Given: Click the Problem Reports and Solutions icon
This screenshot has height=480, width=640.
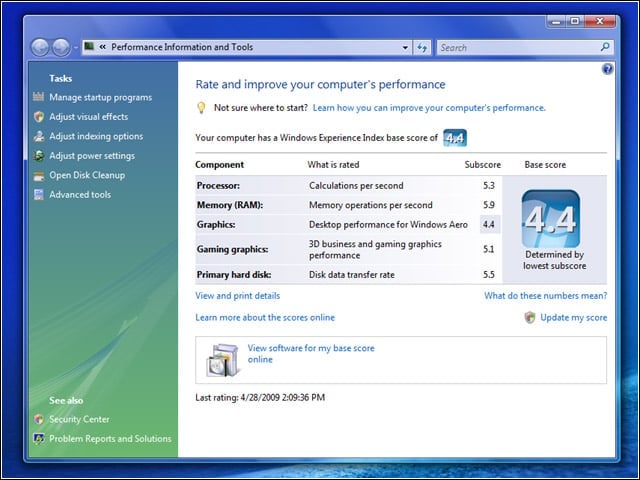Looking at the screenshot, I should point(39,438).
